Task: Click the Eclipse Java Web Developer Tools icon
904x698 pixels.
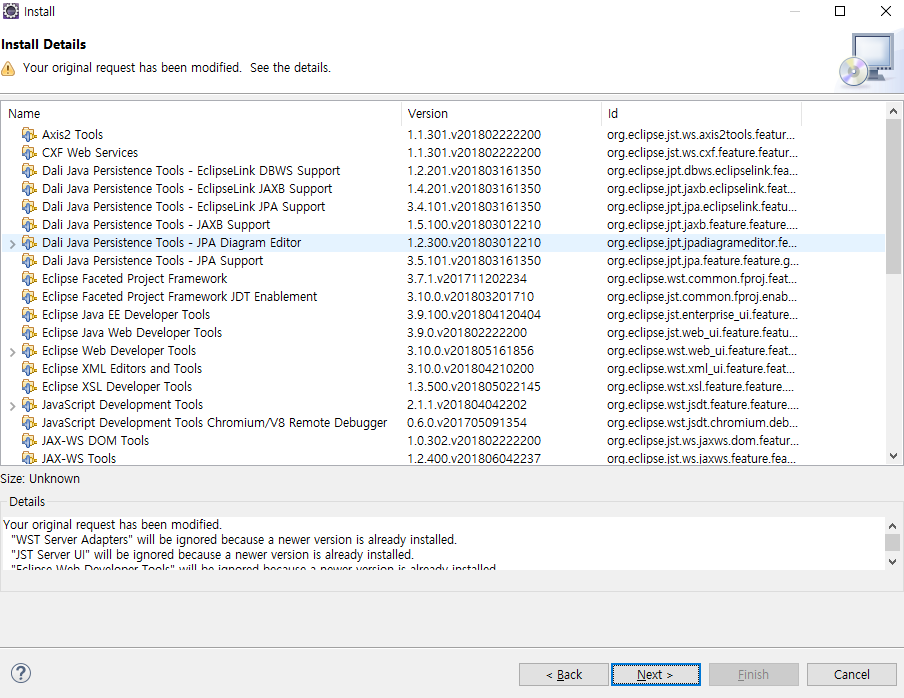Action: (29, 333)
